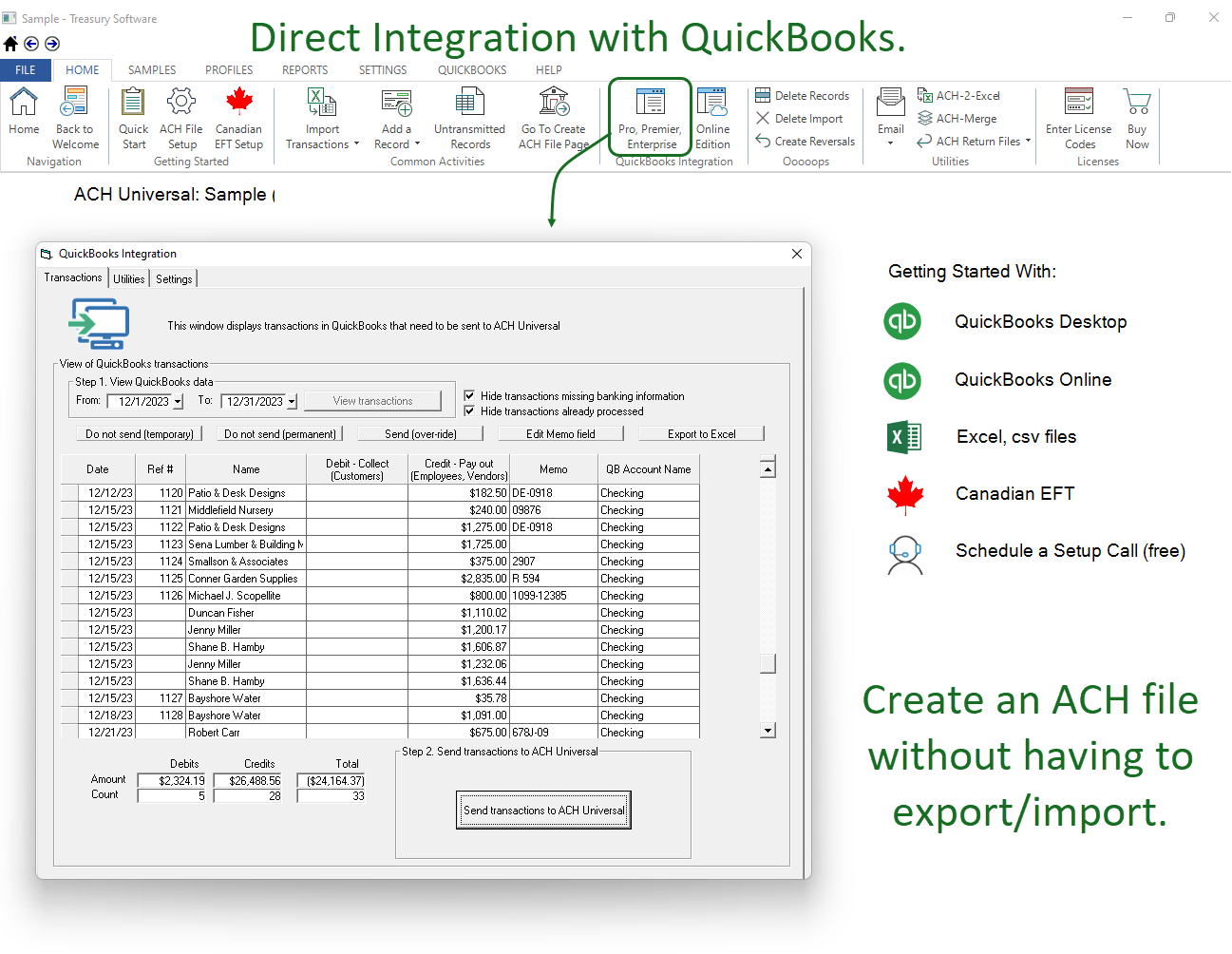Open the HELP ribbon tab
The image size is (1232, 954).
click(549, 70)
